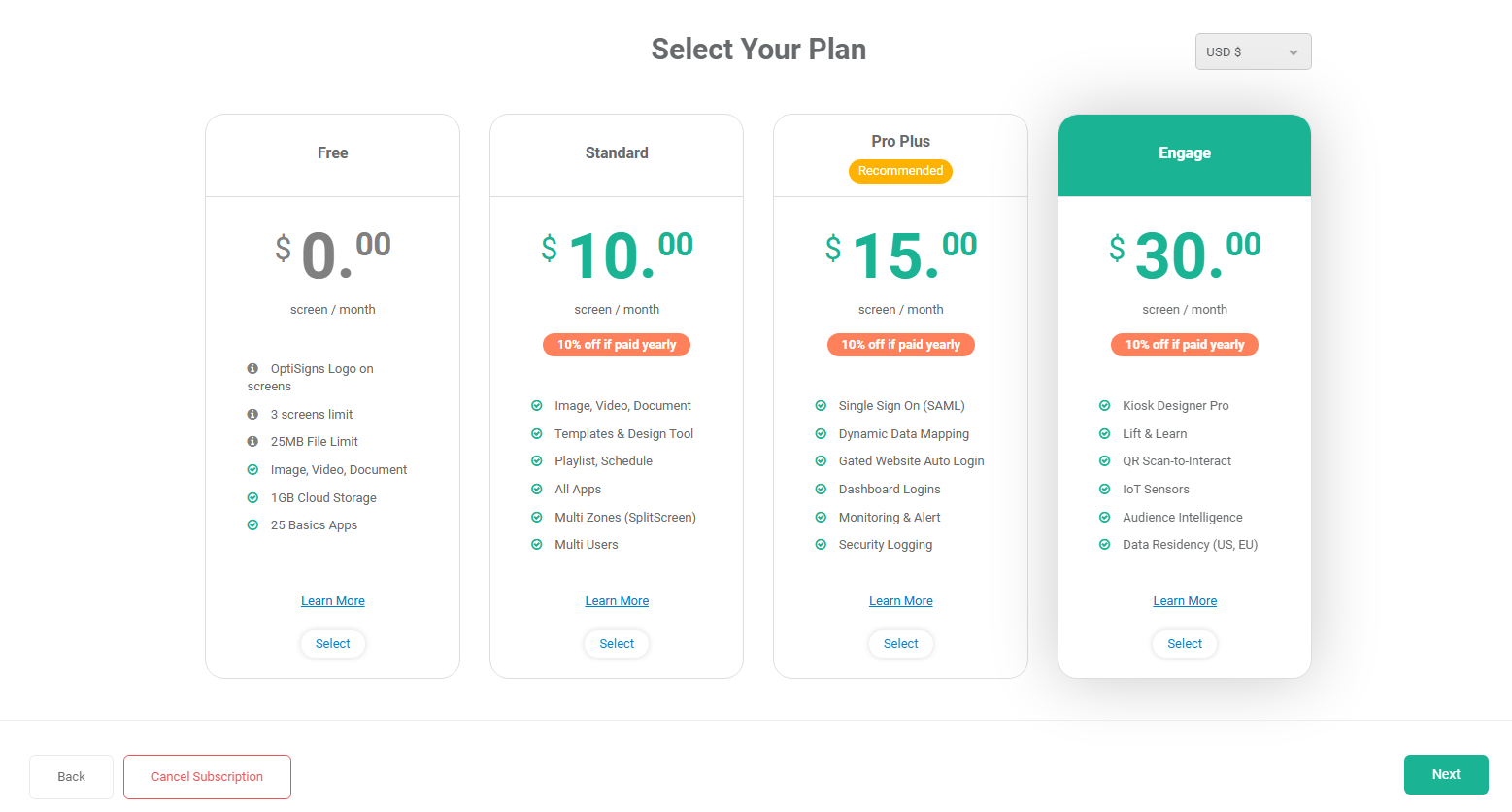Open Learn More link for Free plan

333,601
